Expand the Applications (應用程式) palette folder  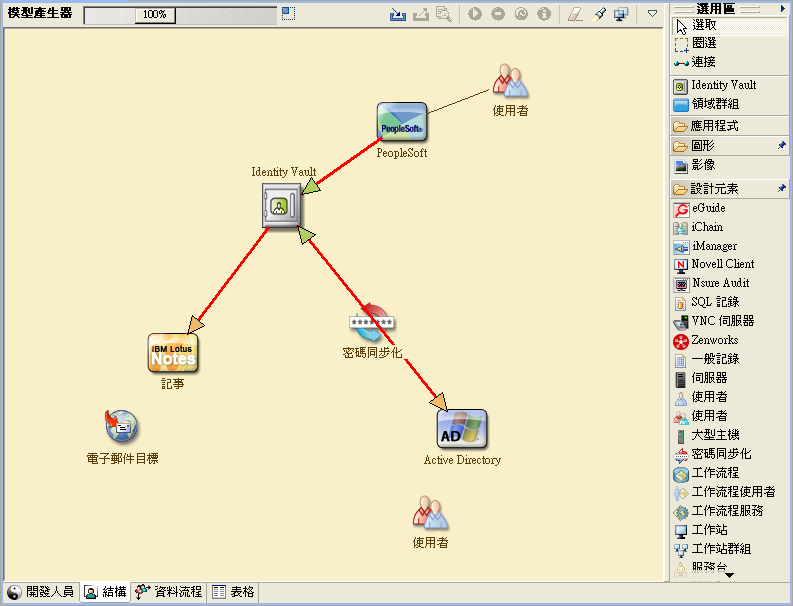[x=731, y=126]
